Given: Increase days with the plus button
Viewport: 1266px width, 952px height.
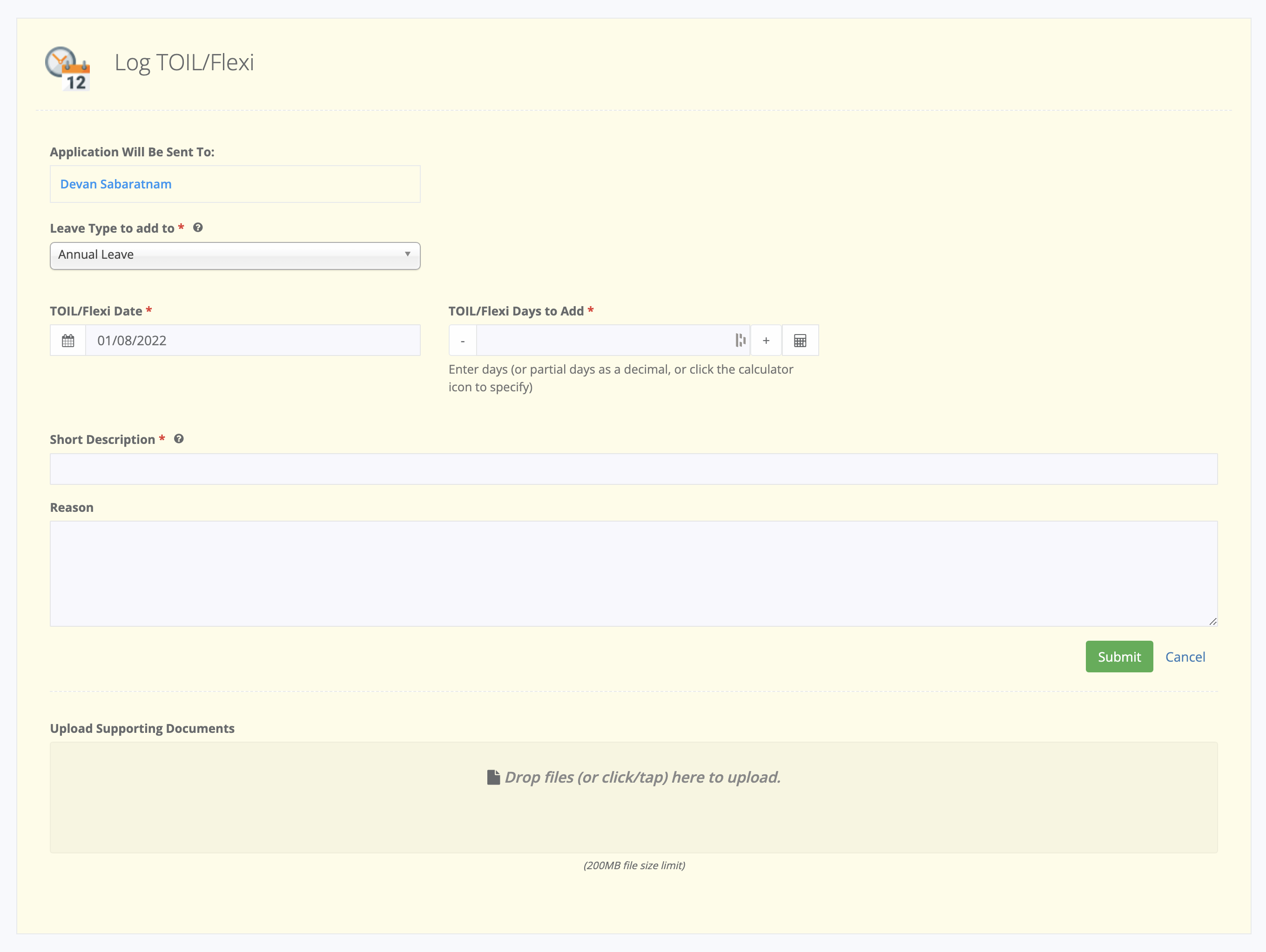Looking at the screenshot, I should pos(766,341).
